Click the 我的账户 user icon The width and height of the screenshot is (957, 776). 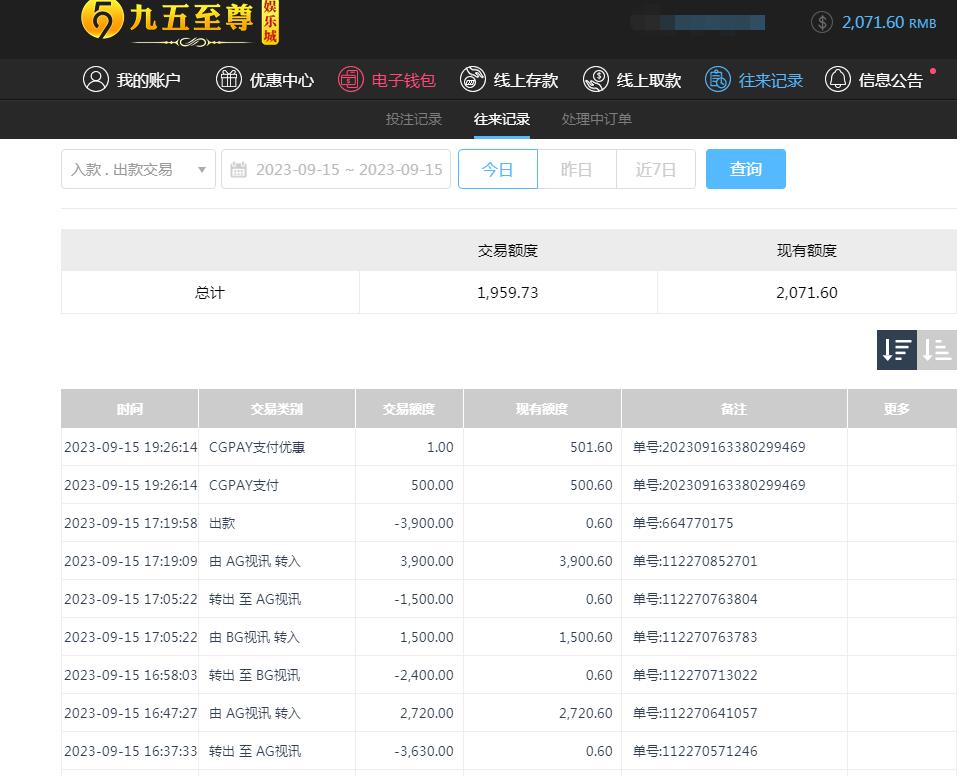pyautogui.click(x=95, y=80)
